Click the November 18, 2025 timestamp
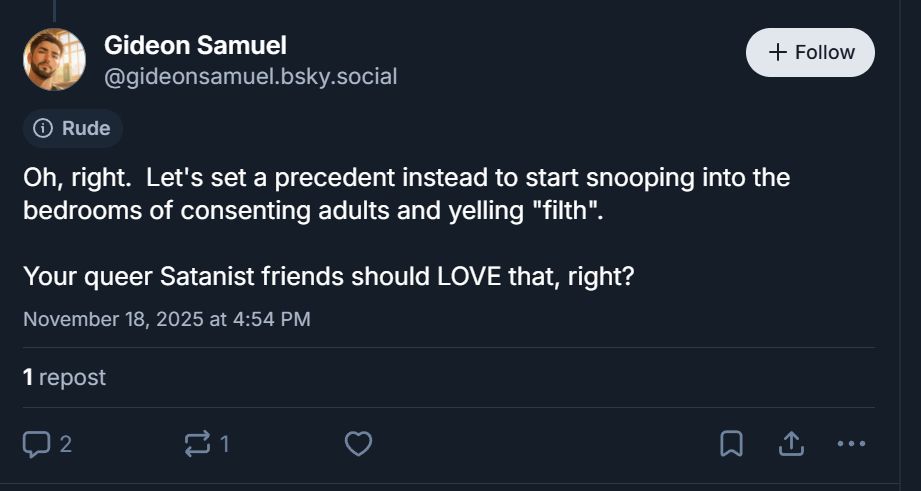The width and height of the screenshot is (921, 491). pyautogui.click(x=166, y=319)
